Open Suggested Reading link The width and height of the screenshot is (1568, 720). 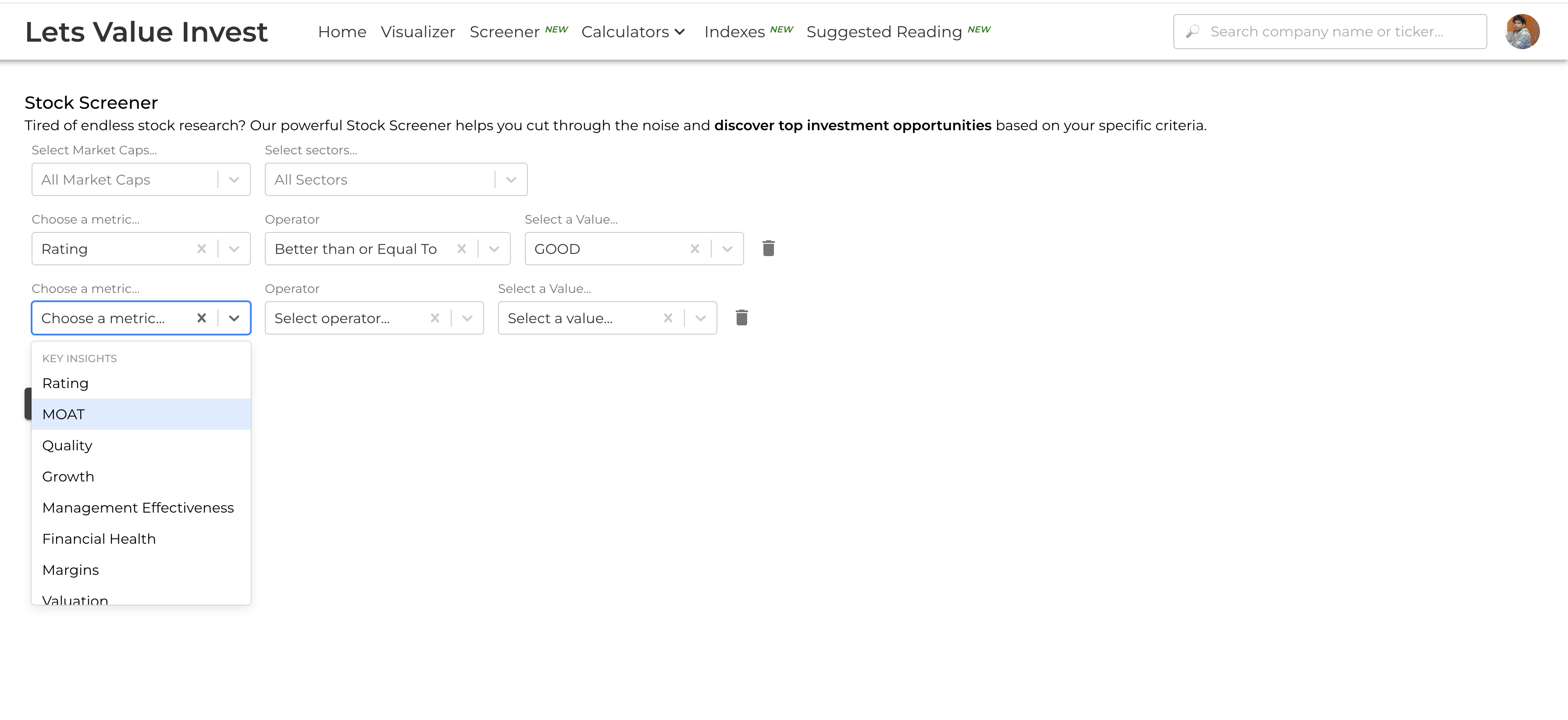884,32
